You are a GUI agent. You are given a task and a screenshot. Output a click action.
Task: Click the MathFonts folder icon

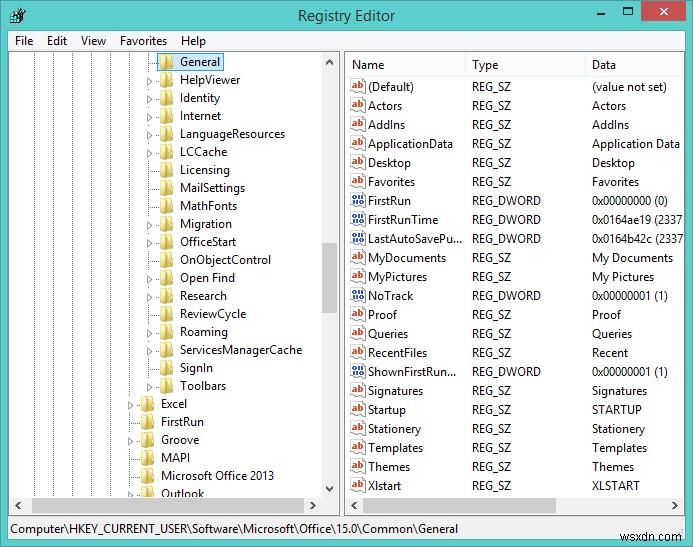point(166,206)
